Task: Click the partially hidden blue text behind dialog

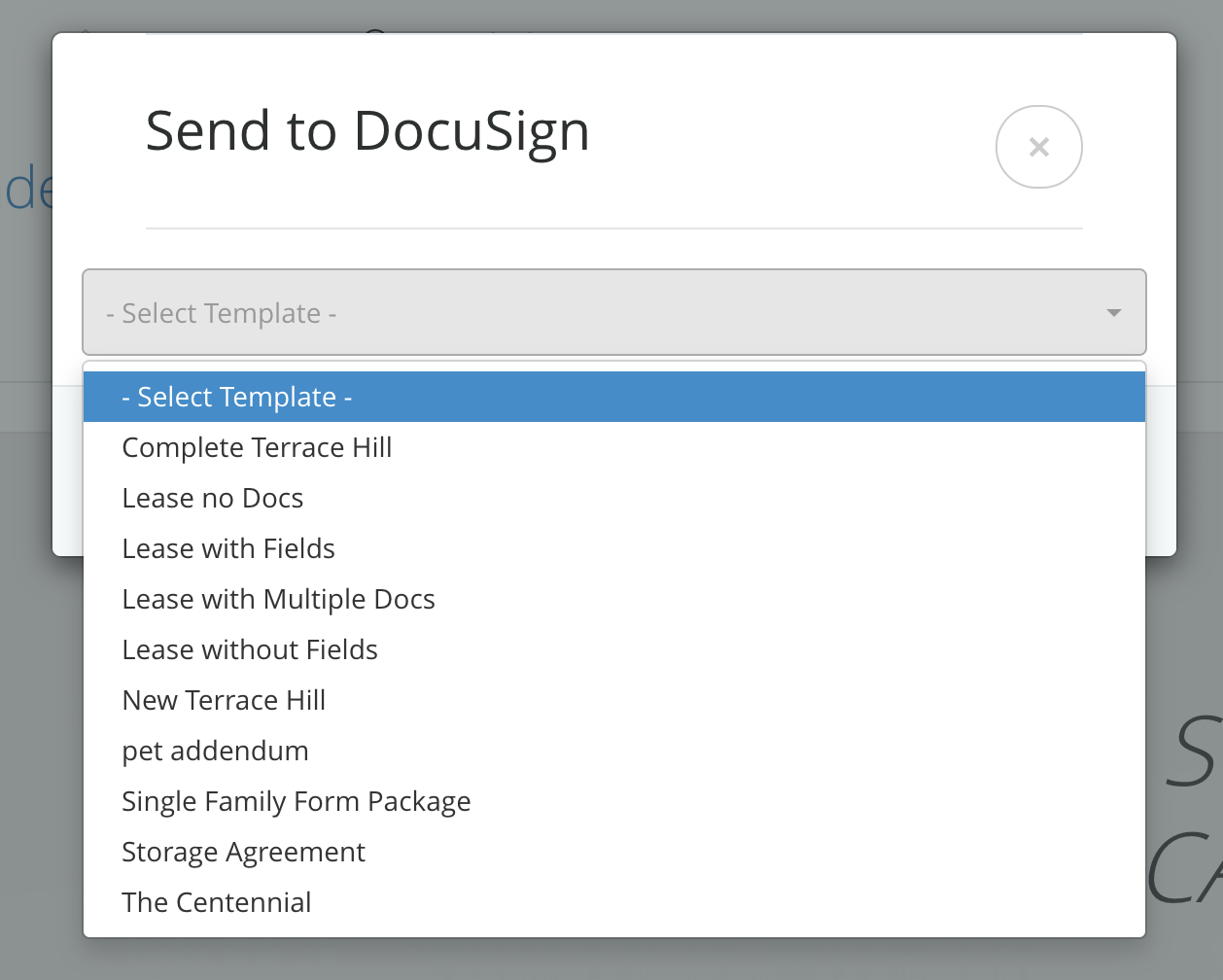Action: (x=27, y=190)
